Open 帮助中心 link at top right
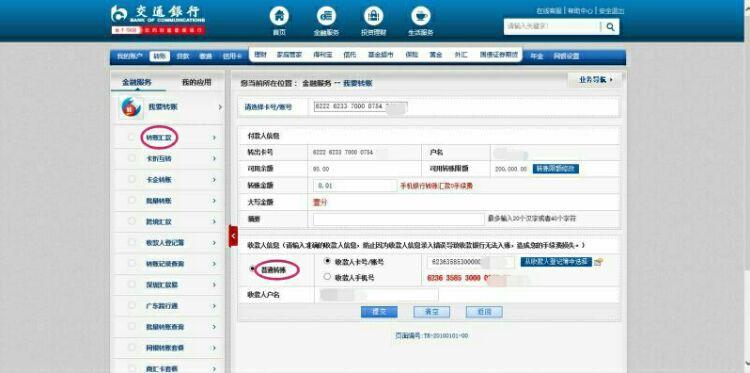The image size is (750, 373). tap(580, 11)
